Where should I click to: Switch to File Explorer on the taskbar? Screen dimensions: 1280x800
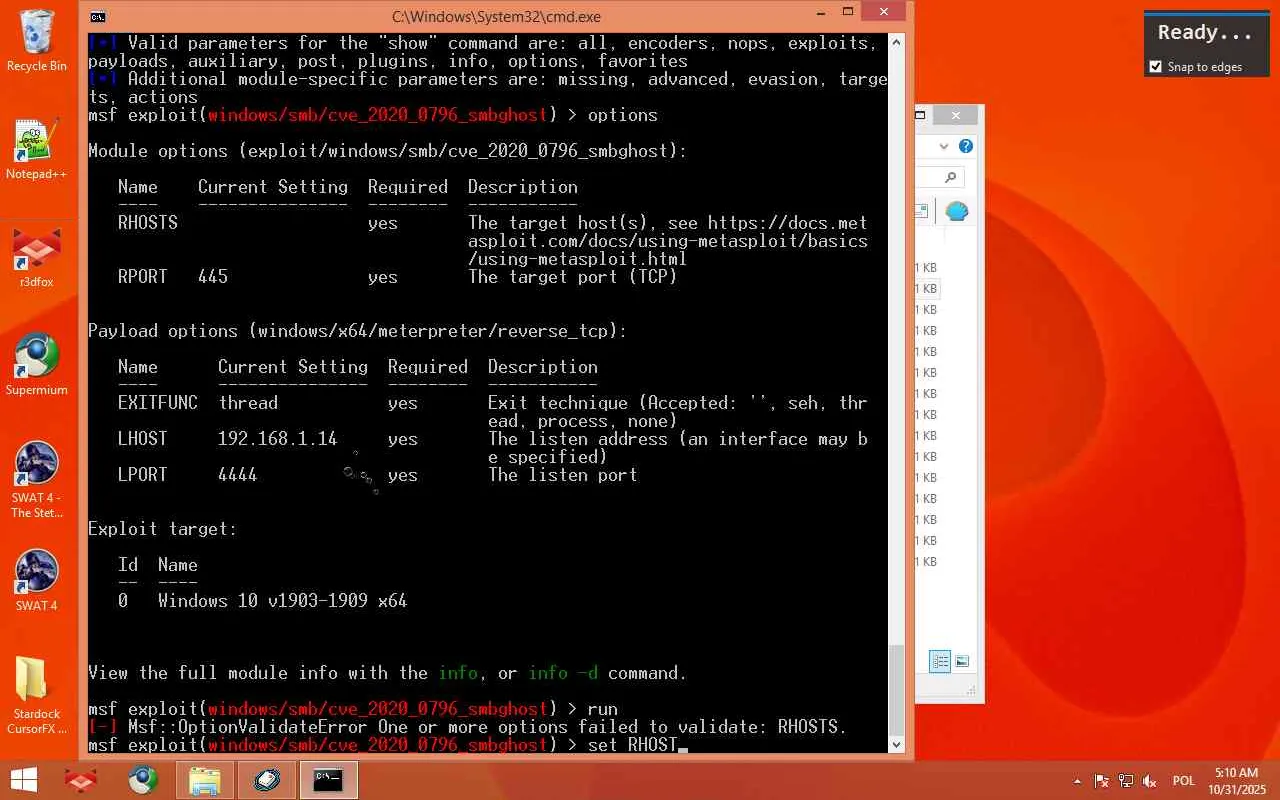point(205,780)
